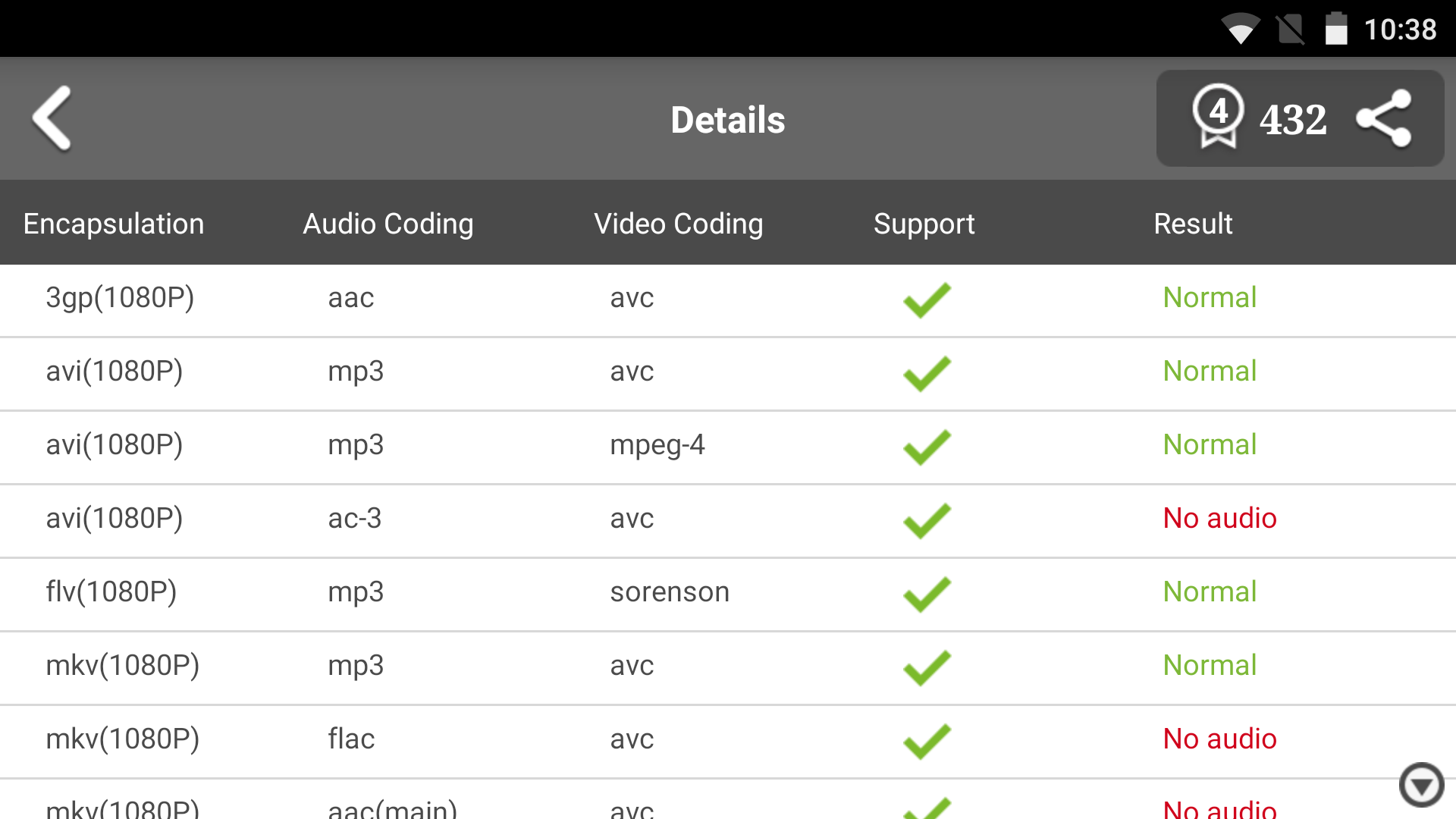The height and width of the screenshot is (819, 1456).
Task: Tap the red No audio result for ac-3
Action: pyautogui.click(x=1219, y=519)
